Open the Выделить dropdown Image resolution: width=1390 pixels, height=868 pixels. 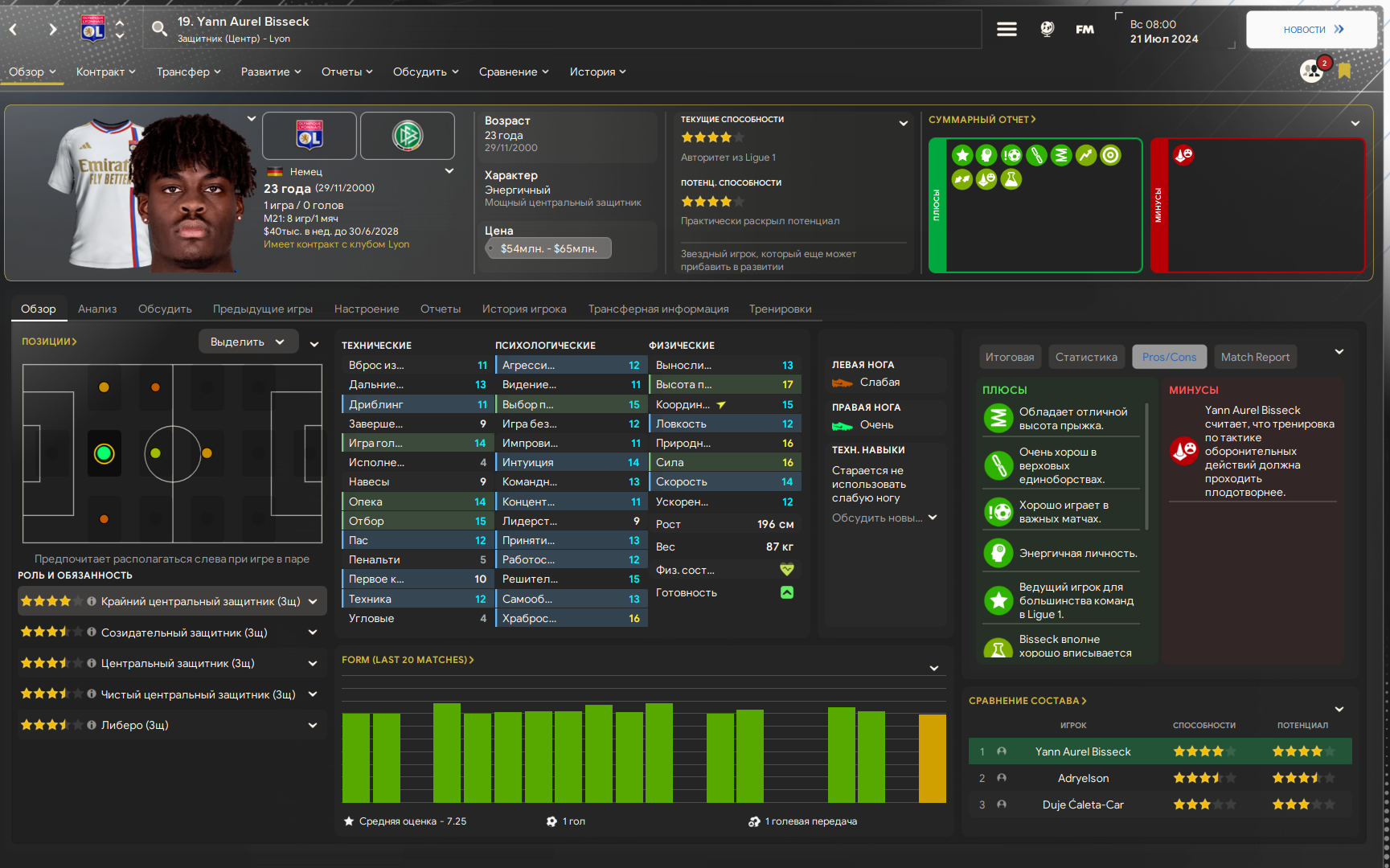pyautogui.click(x=248, y=342)
